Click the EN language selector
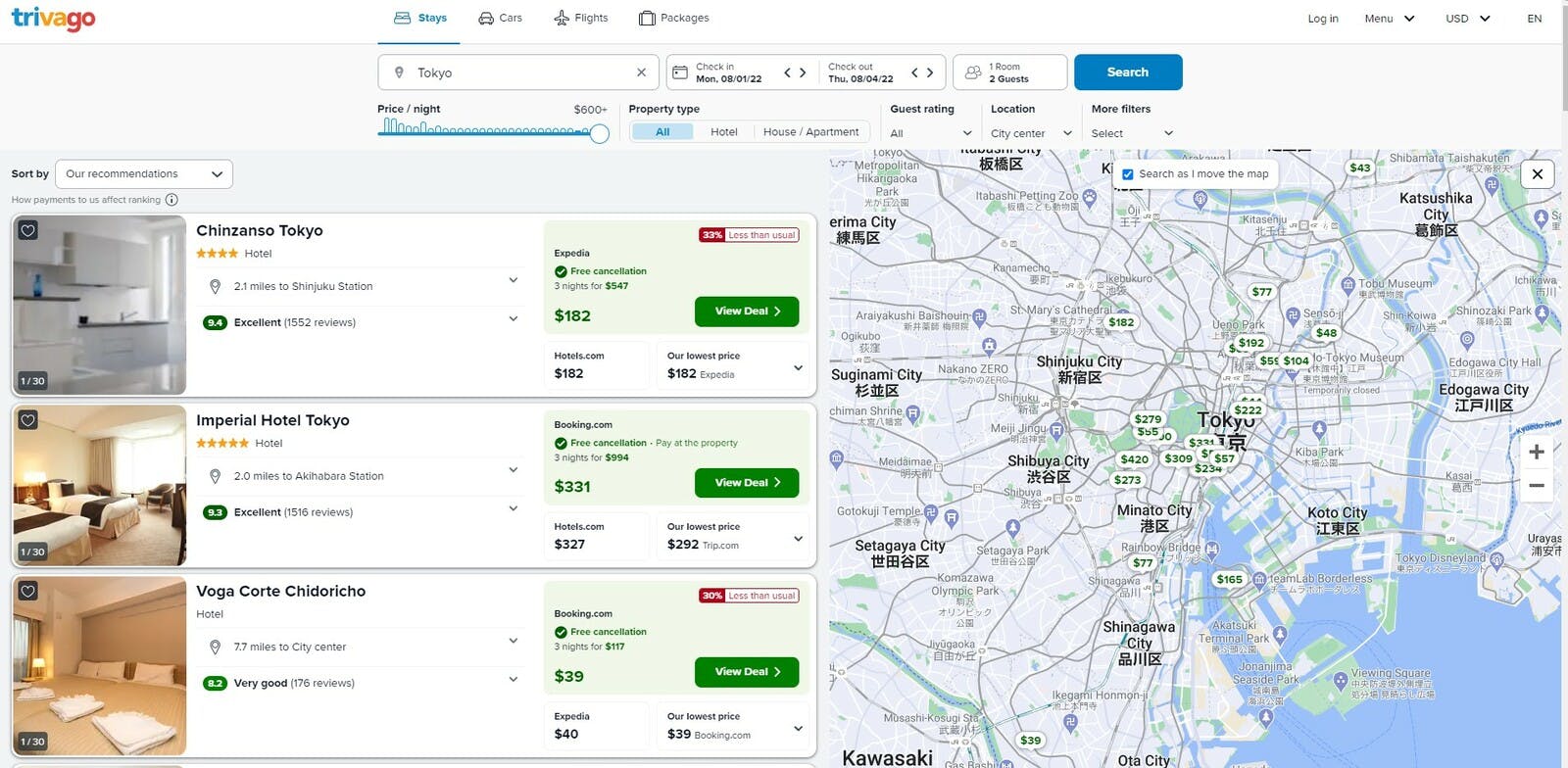 (x=1534, y=19)
